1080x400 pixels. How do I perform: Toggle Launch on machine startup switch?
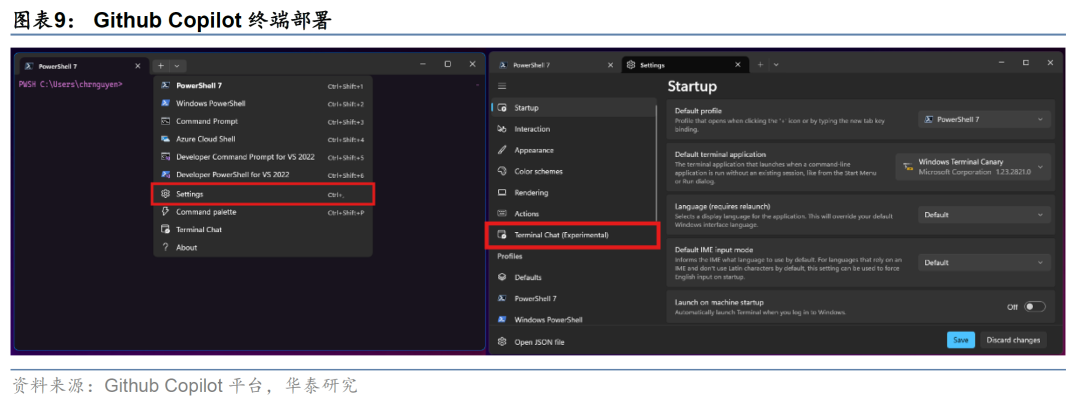click(x=1034, y=307)
